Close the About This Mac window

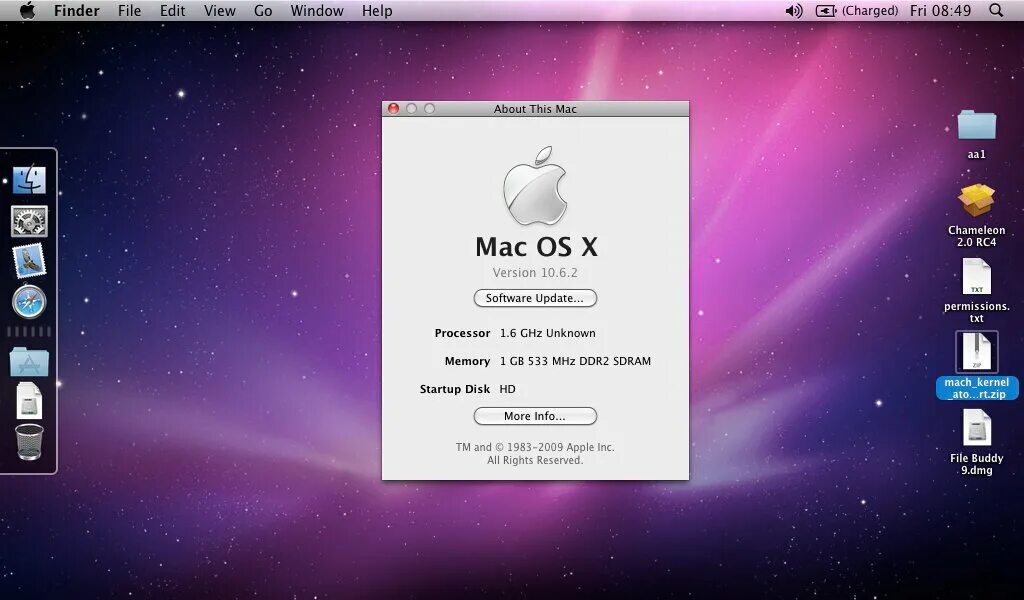coord(393,108)
